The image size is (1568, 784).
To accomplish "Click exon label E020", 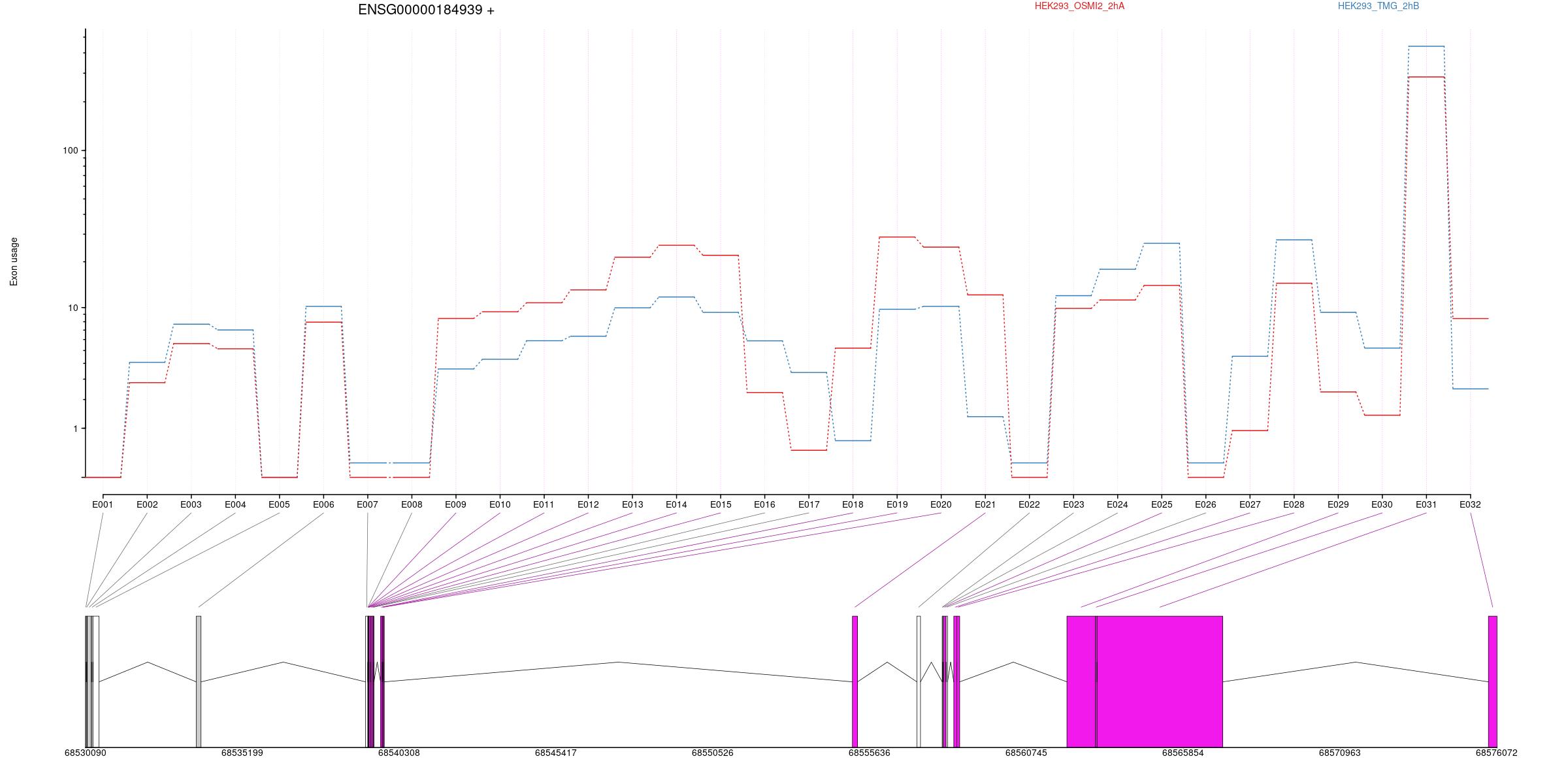I will click(x=941, y=504).
